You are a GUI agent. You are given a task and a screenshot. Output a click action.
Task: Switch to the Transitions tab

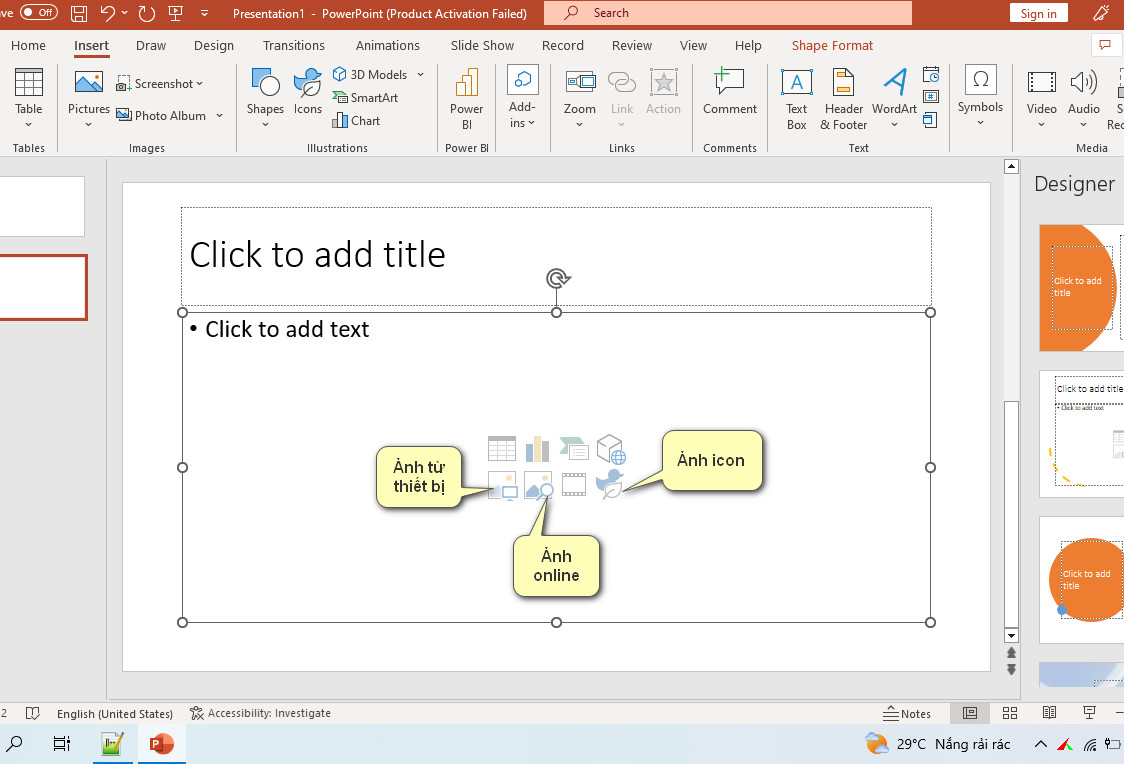294,45
